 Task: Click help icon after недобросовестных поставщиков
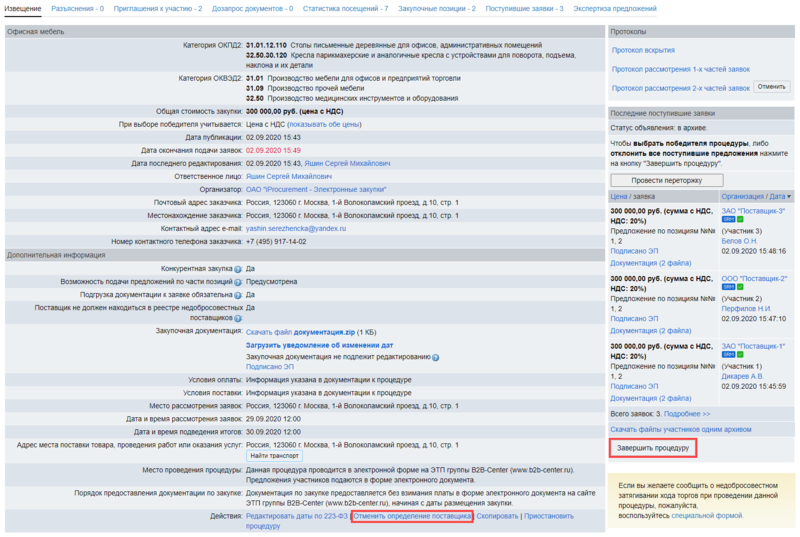click(x=238, y=318)
